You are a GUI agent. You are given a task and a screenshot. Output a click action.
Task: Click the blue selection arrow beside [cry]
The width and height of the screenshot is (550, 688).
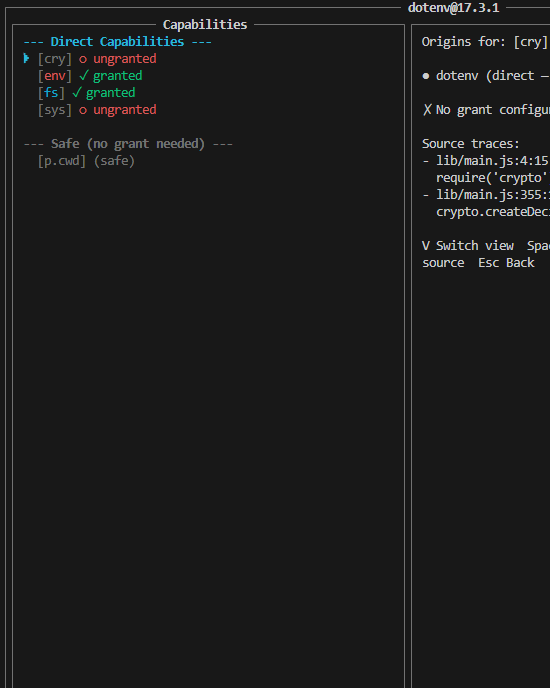click(x=26, y=58)
